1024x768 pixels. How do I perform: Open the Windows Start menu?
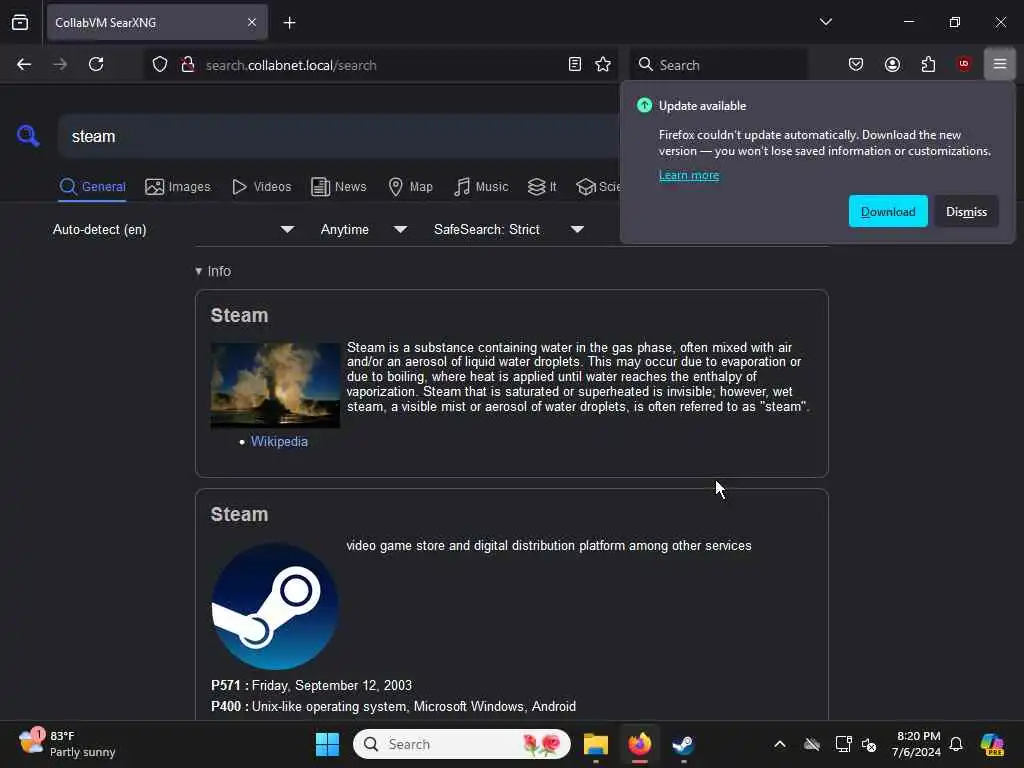pos(327,744)
